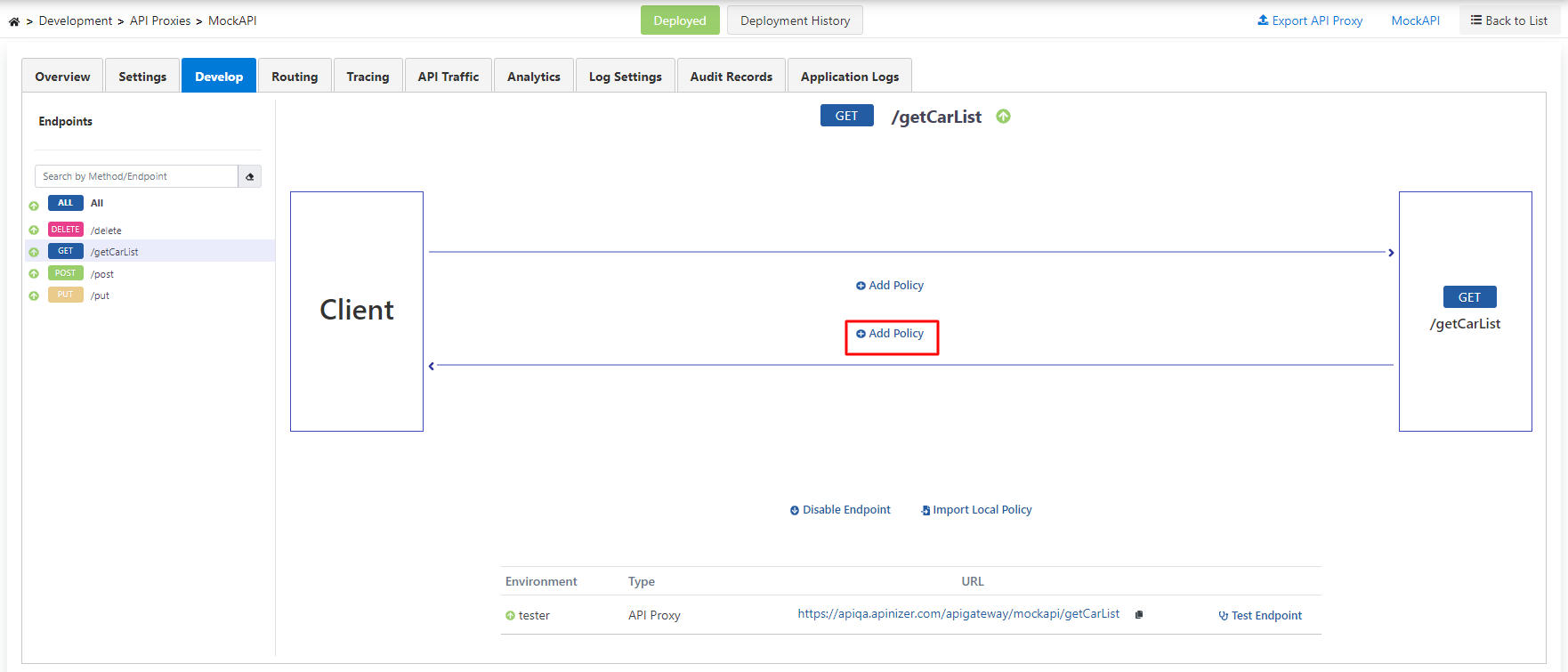Click Import Local Policy
Viewport: 1568px width, 672px height.
(976, 510)
